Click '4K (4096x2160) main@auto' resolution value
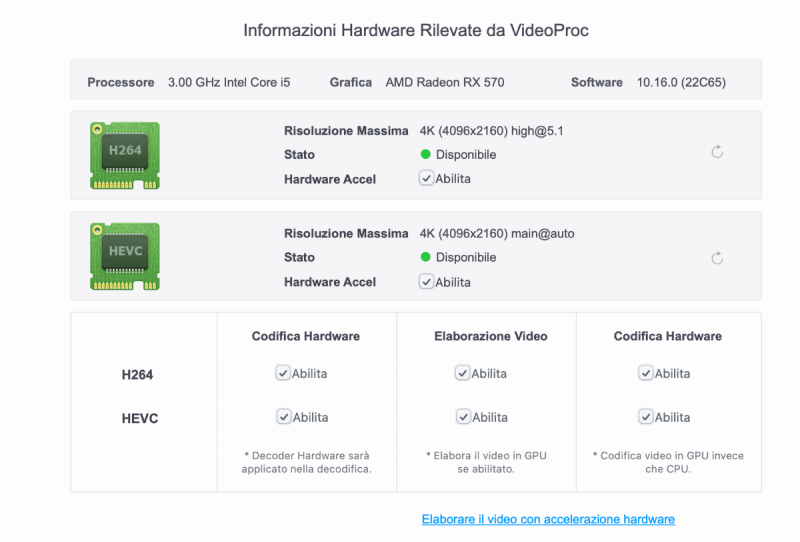This screenshot has height=542, width=800. [x=497, y=234]
